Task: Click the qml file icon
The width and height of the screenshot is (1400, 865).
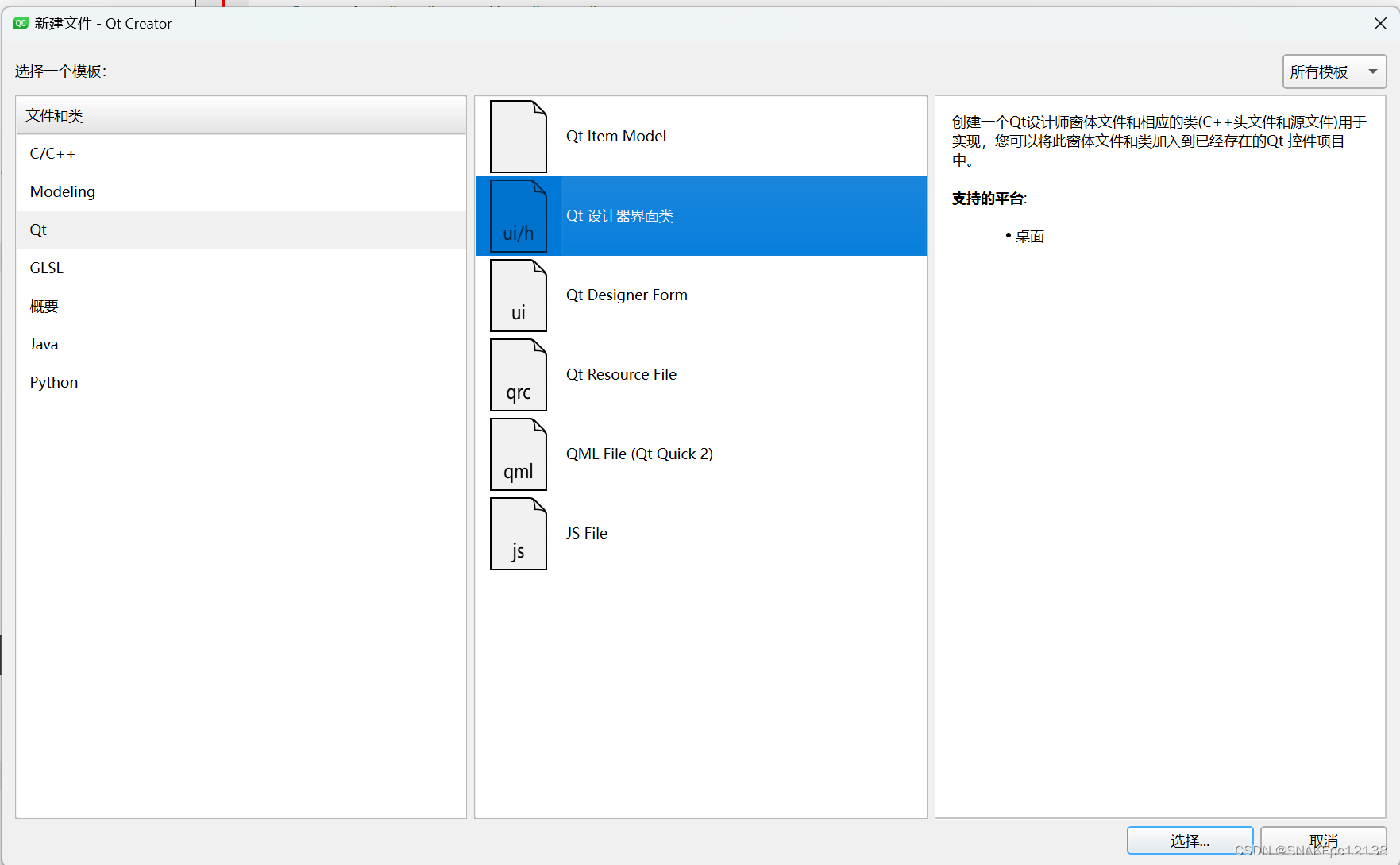Action: (519, 454)
